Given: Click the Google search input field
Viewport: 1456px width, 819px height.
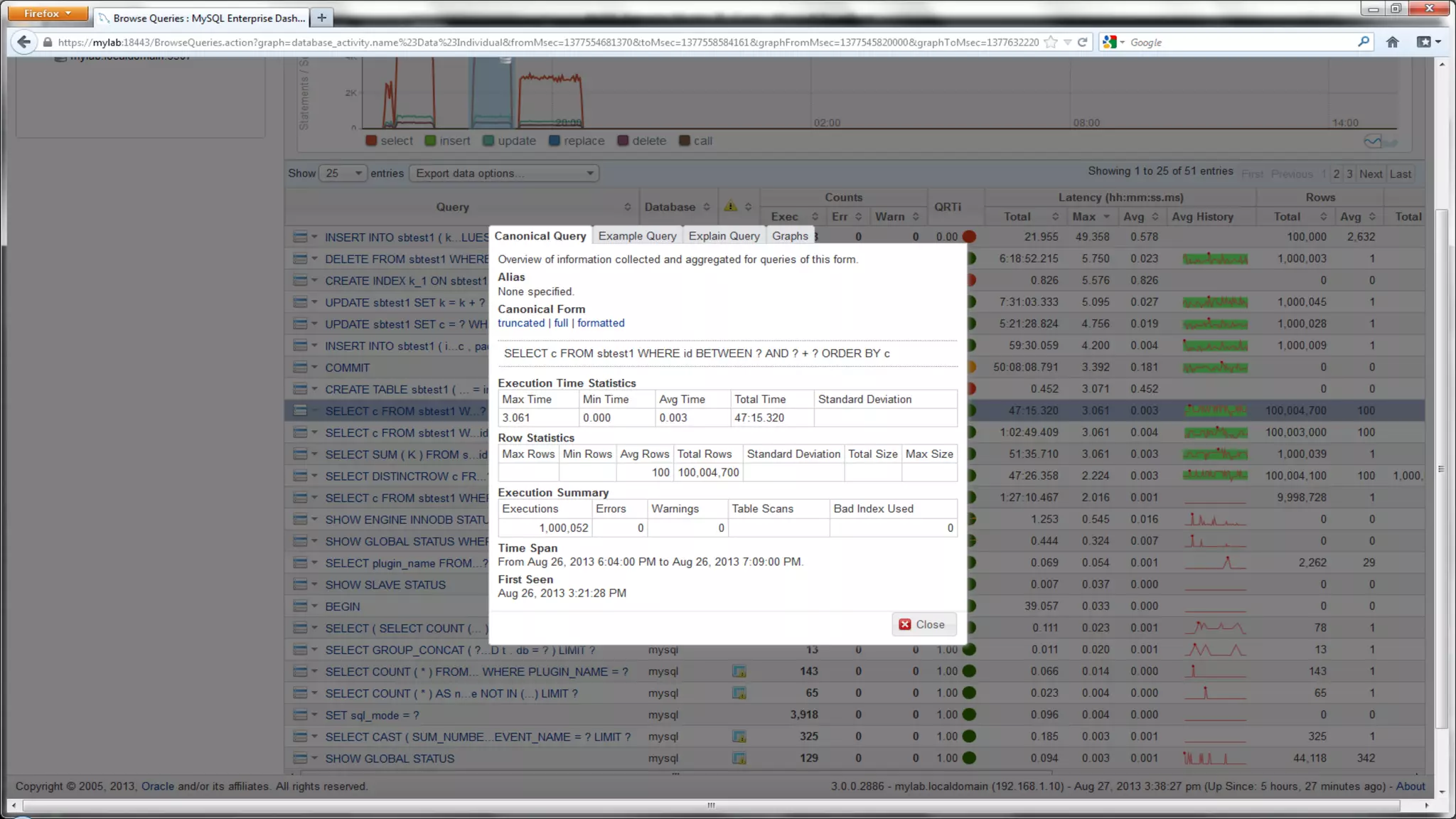Looking at the screenshot, I should tap(1241, 42).
